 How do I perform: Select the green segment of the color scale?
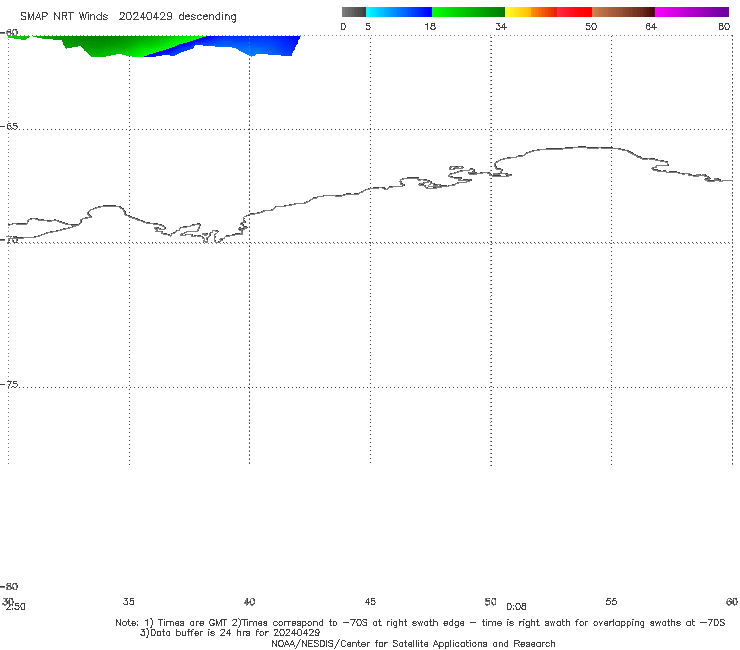click(468, 12)
